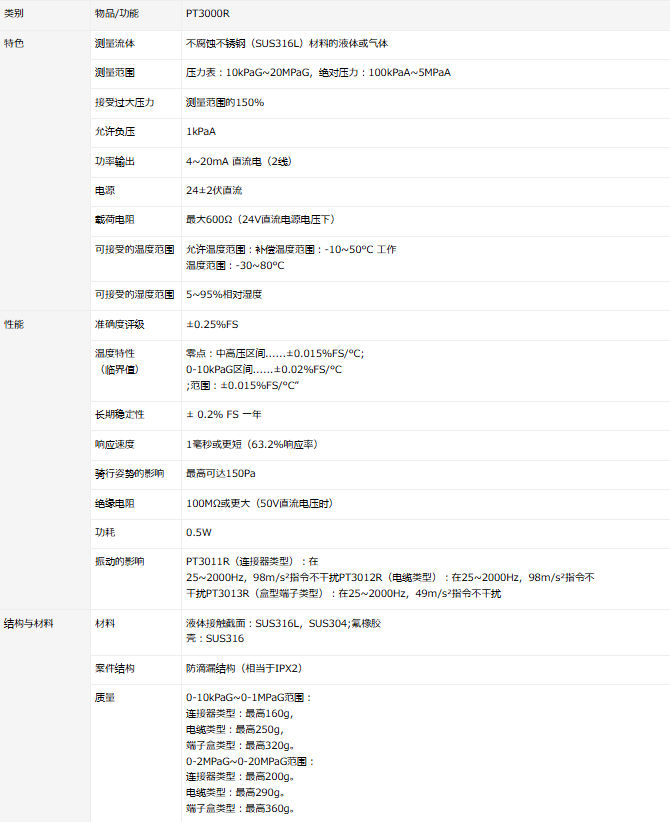Click the '端子盒类型：最高320g' line
The image size is (670, 822).
pos(240,745)
